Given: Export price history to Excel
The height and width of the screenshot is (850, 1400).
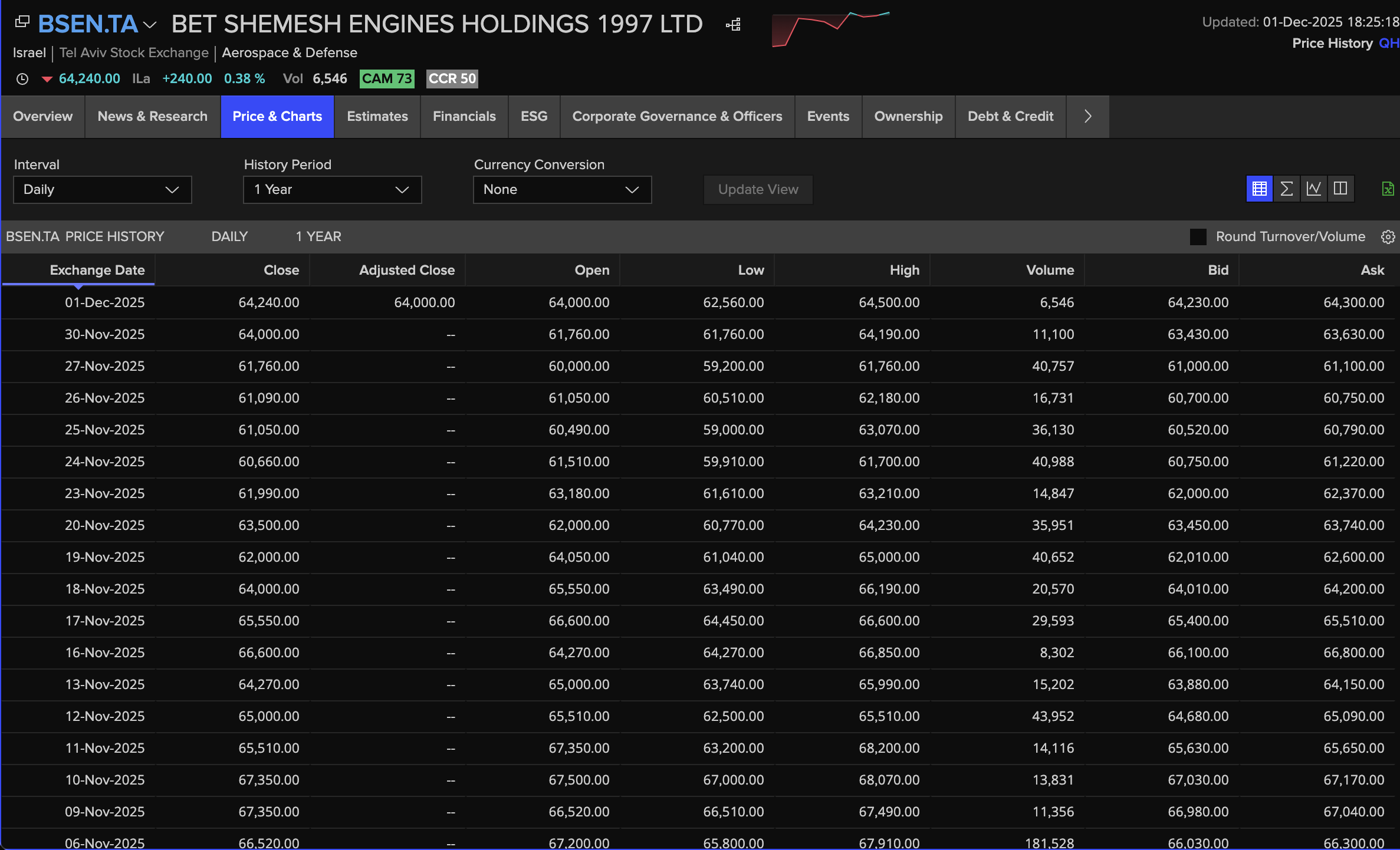Looking at the screenshot, I should 1388,189.
